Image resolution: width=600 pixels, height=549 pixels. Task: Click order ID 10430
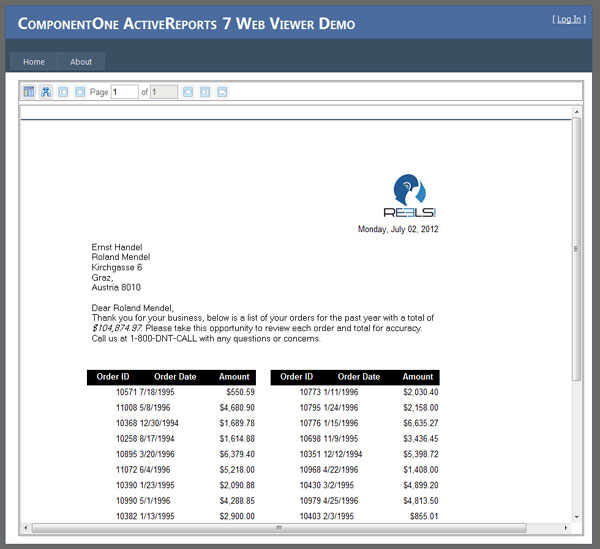pos(310,485)
